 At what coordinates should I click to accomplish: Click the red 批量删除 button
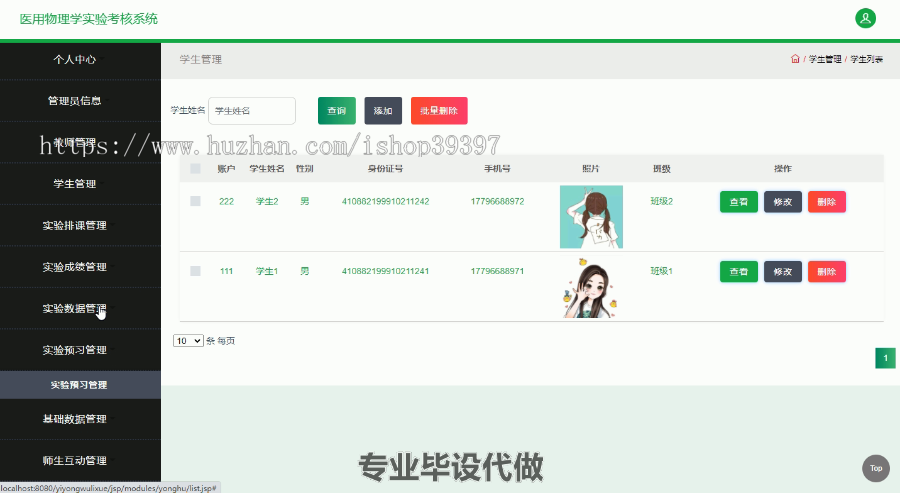pyautogui.click(x=439, y=111)
